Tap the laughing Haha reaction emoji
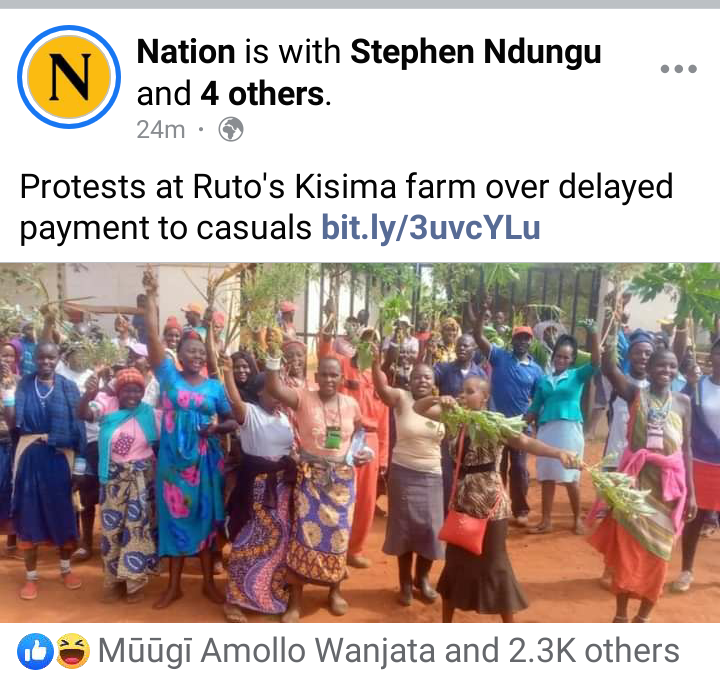Image resolution: width=720 pixels, height=674 pixels. pos(73,651)
